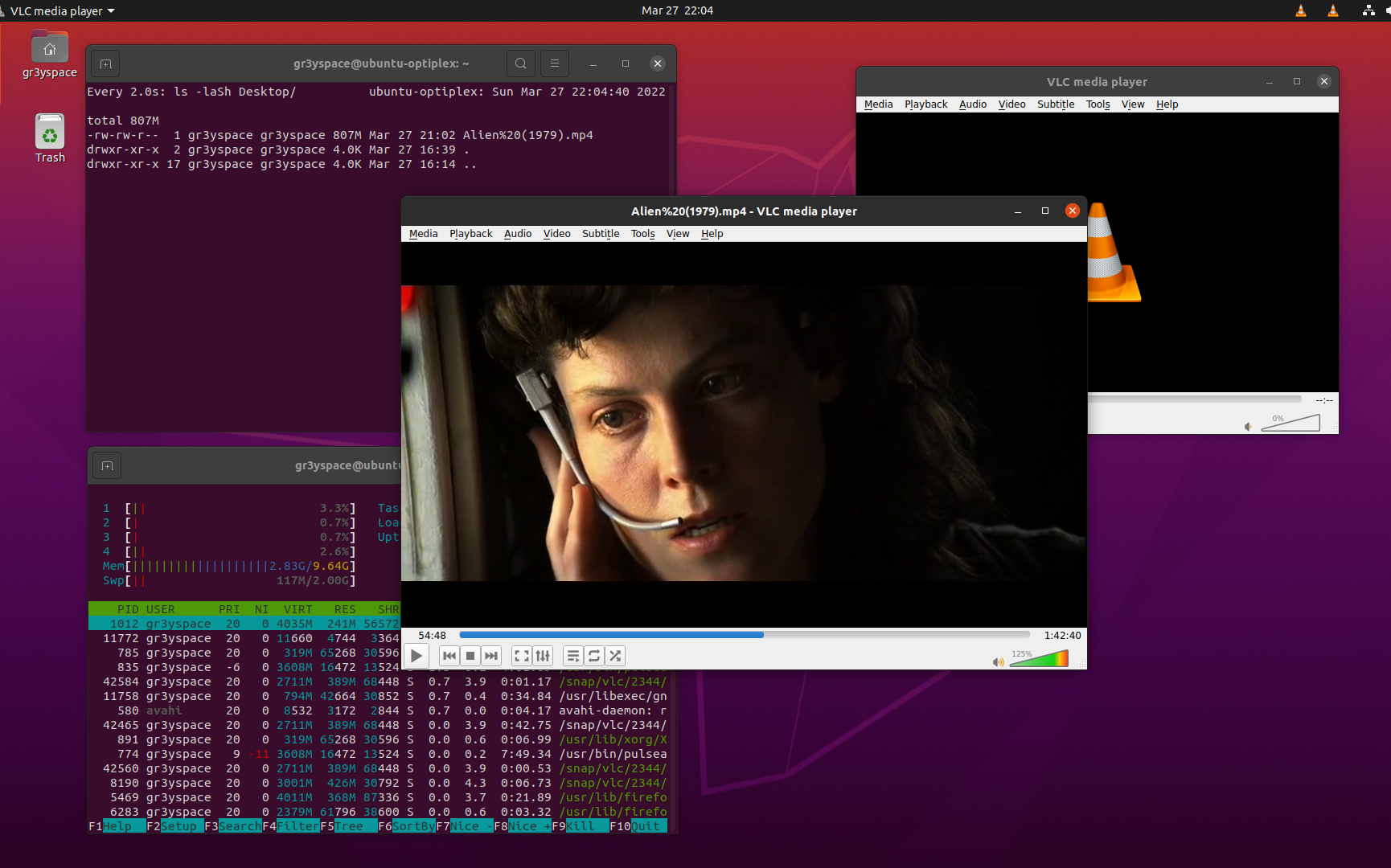The image size is (1391, 868).
Task: Mute audio via the speaker icon at 125%
Action: (998, 662)
